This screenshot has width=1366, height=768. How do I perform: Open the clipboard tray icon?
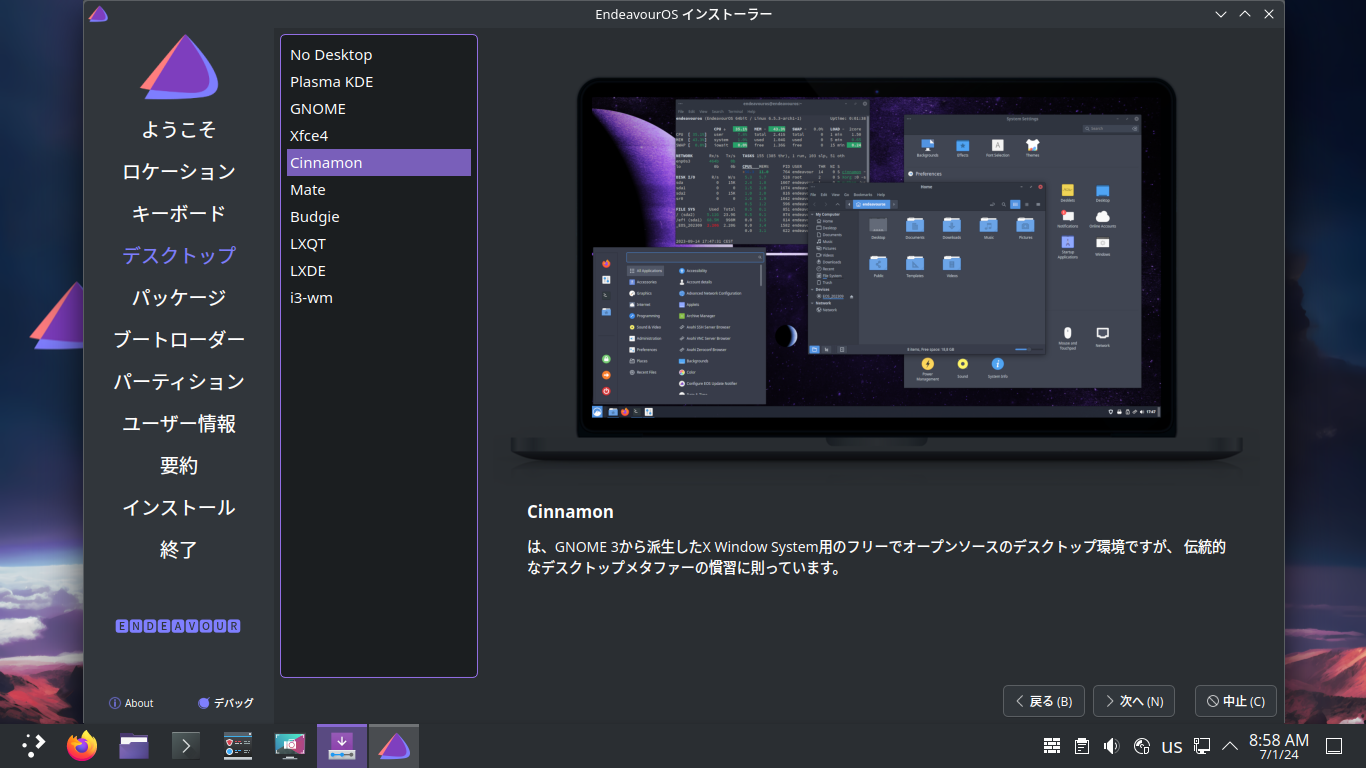pos(1082,746)
